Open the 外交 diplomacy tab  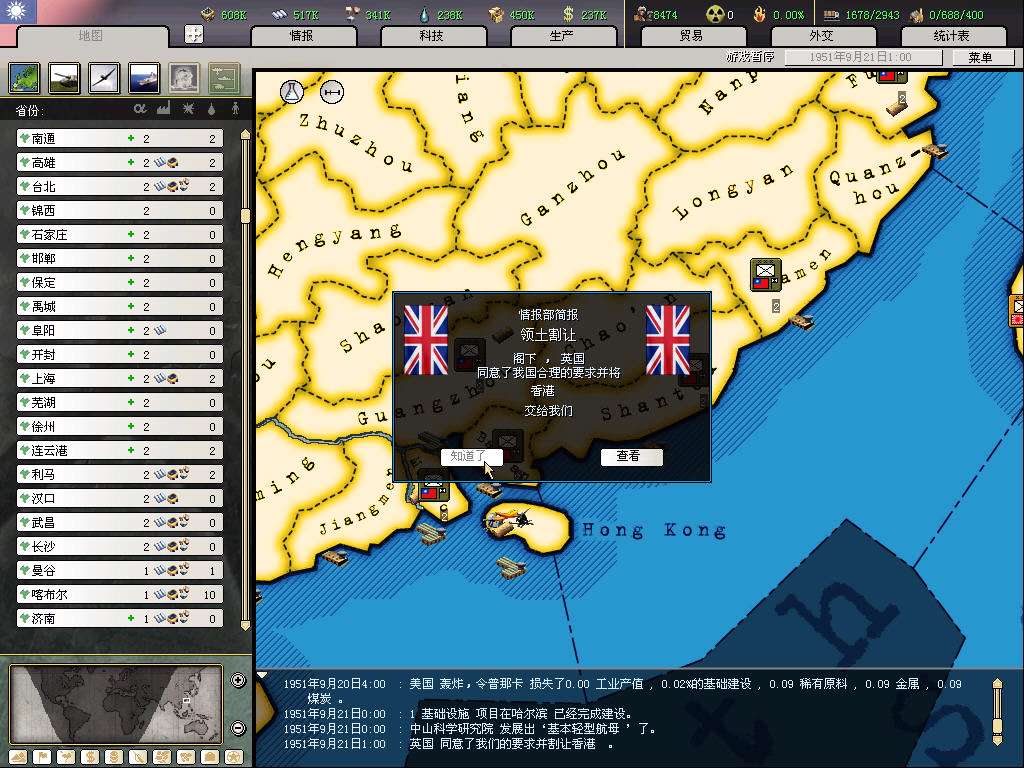[822, 36]
